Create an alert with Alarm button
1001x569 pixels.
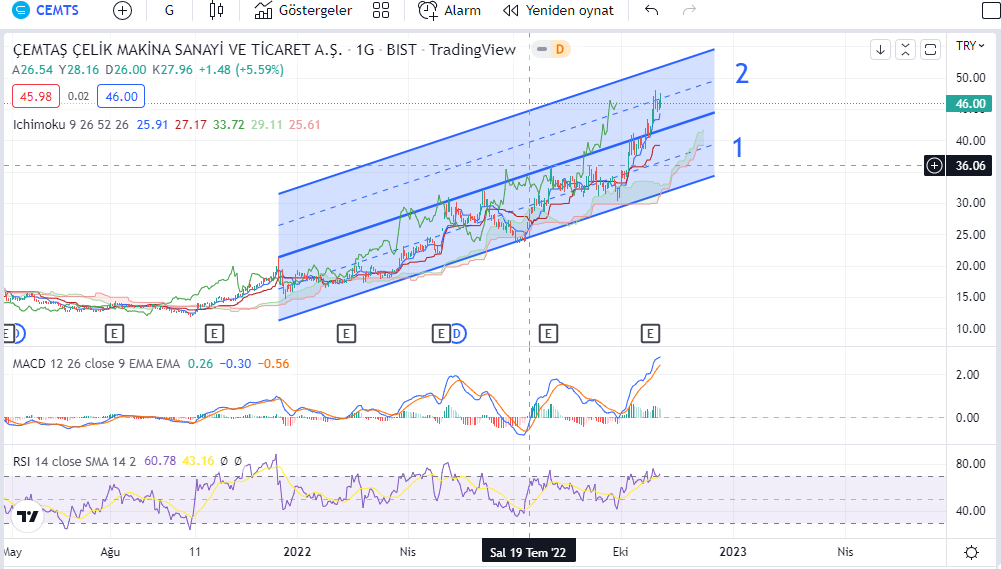coord(449,10)
